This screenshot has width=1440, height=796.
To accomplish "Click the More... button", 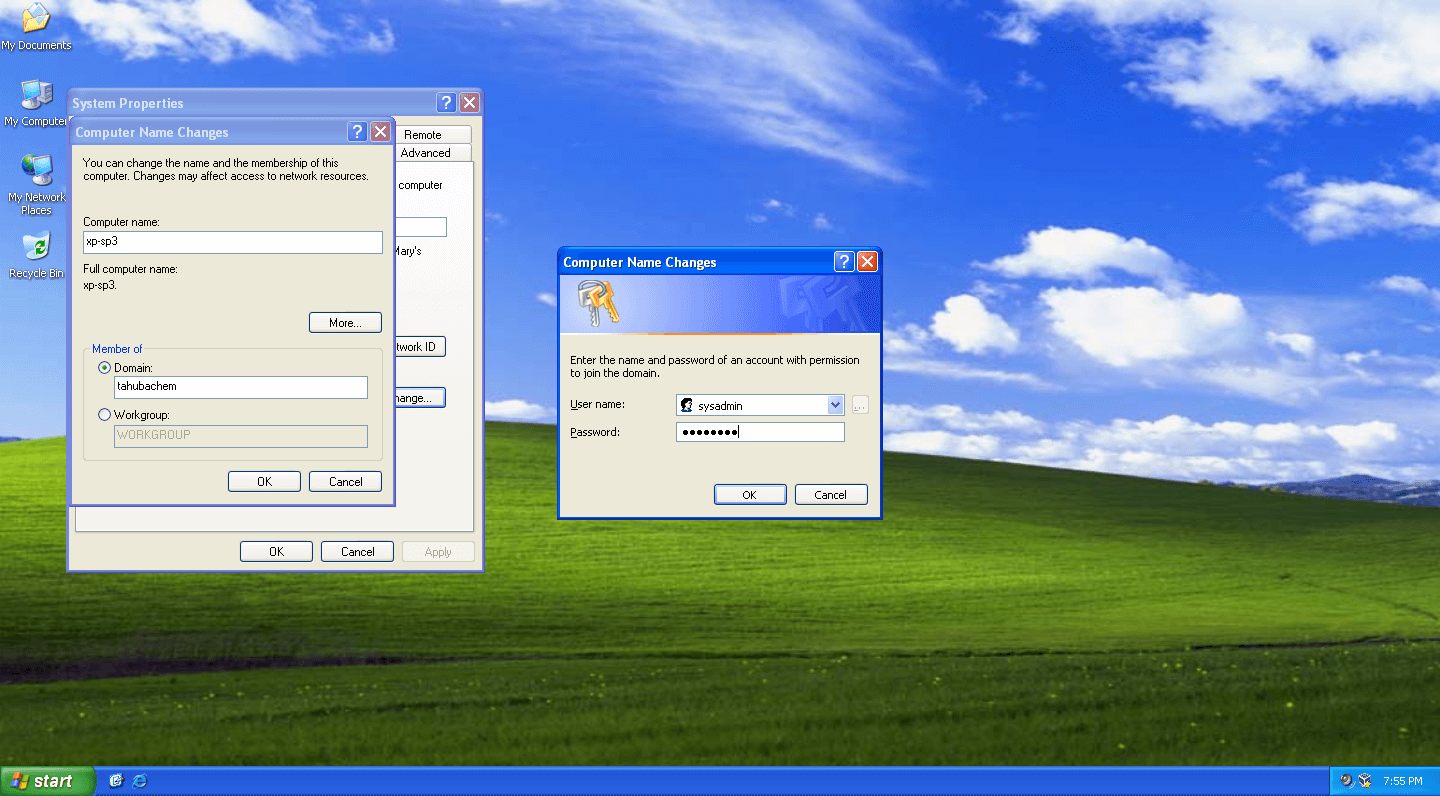I will [345, 323].
